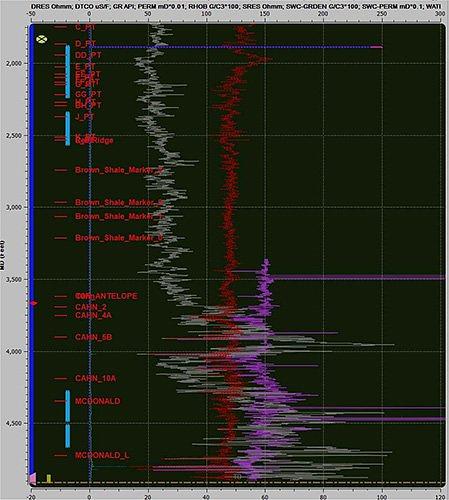
Task: Click the 2,000 depth axis tick label
Action: 14,63
